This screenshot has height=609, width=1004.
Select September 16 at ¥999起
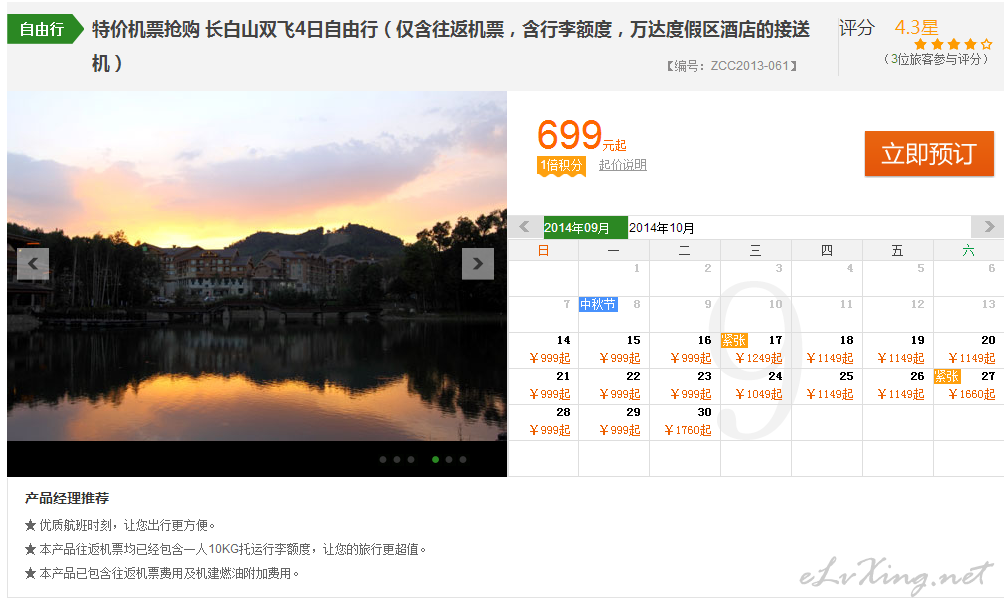coord(685,350)
